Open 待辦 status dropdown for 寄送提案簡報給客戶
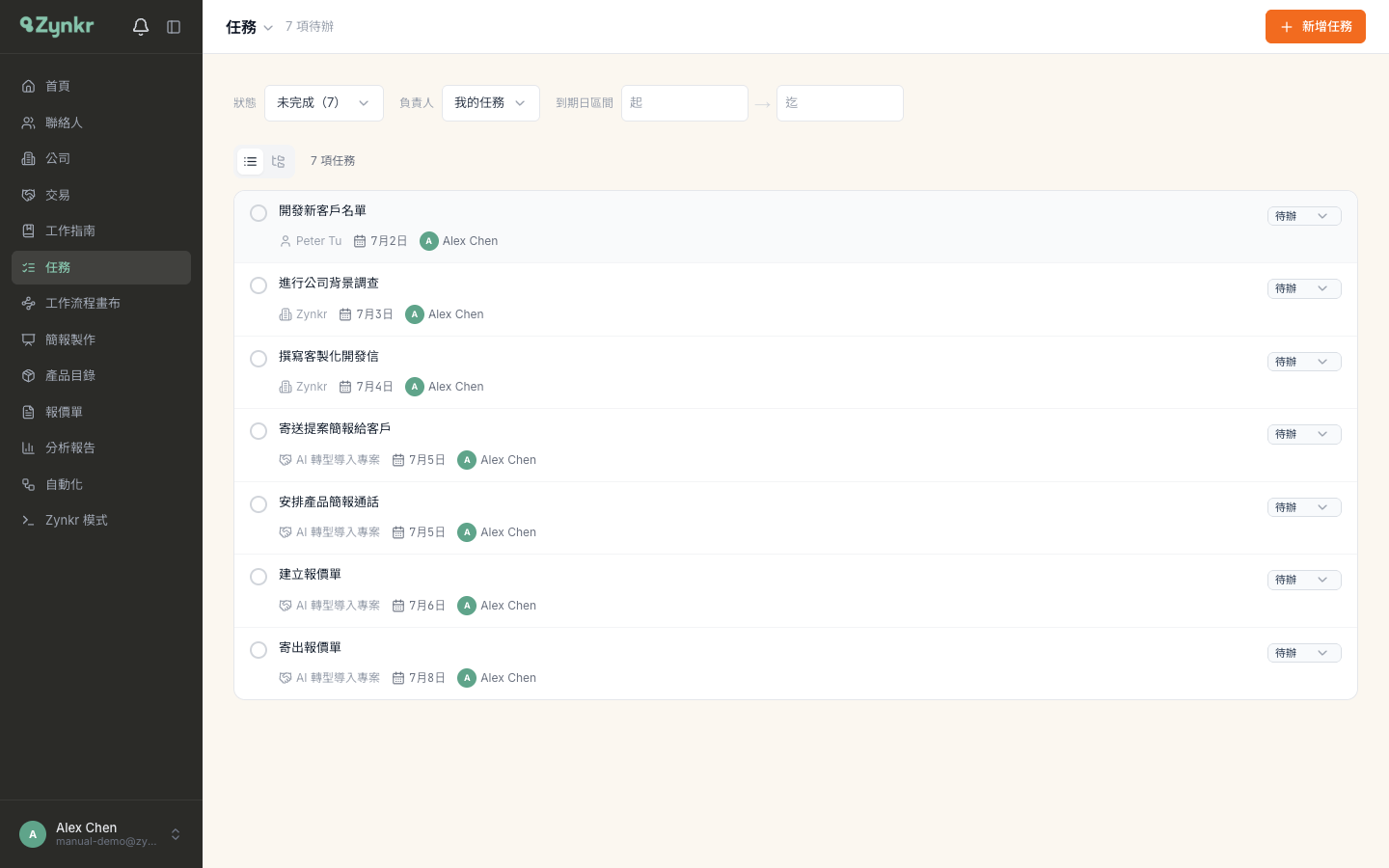Viewport: 1389px width, 868px height. [1304, 434]
